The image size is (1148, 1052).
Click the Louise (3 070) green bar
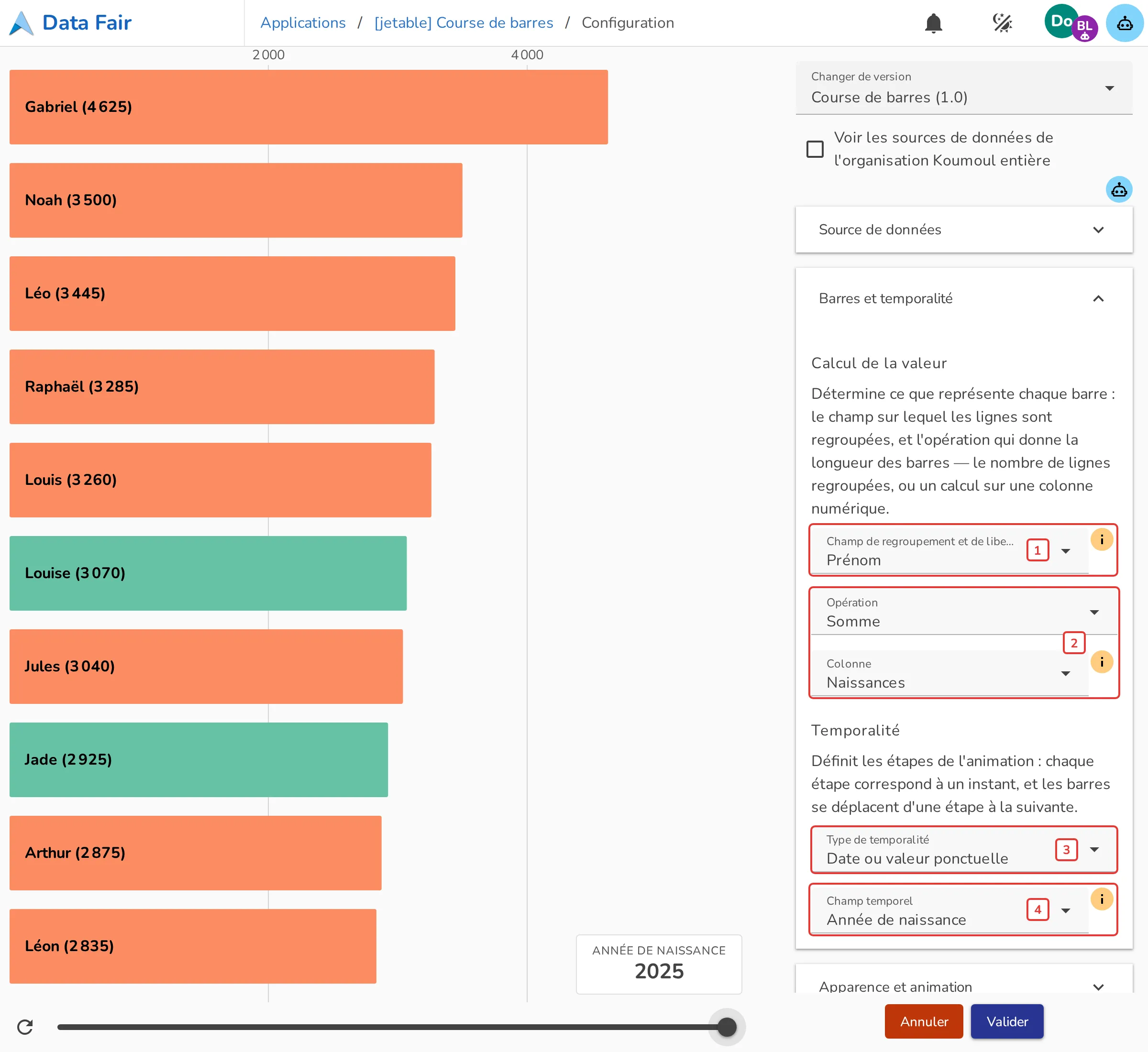point(208,573)
